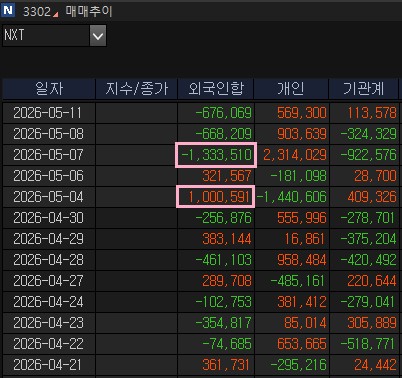Image resolution: width=402 pixels, height=378 pixels.
Task: Click institution value 220,644
Action: 372,281
